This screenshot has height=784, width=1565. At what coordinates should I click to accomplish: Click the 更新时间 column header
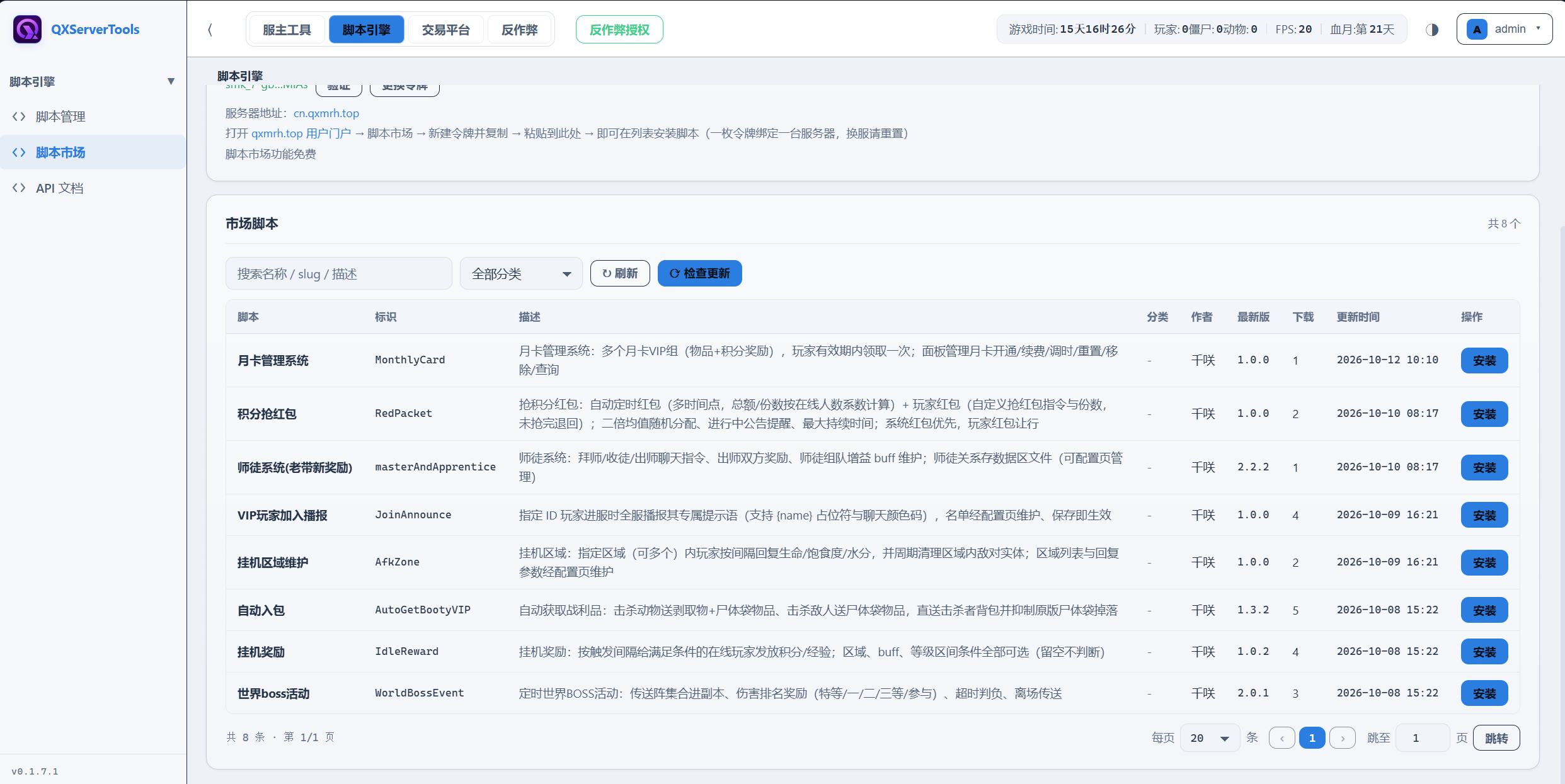[1358, 317]
